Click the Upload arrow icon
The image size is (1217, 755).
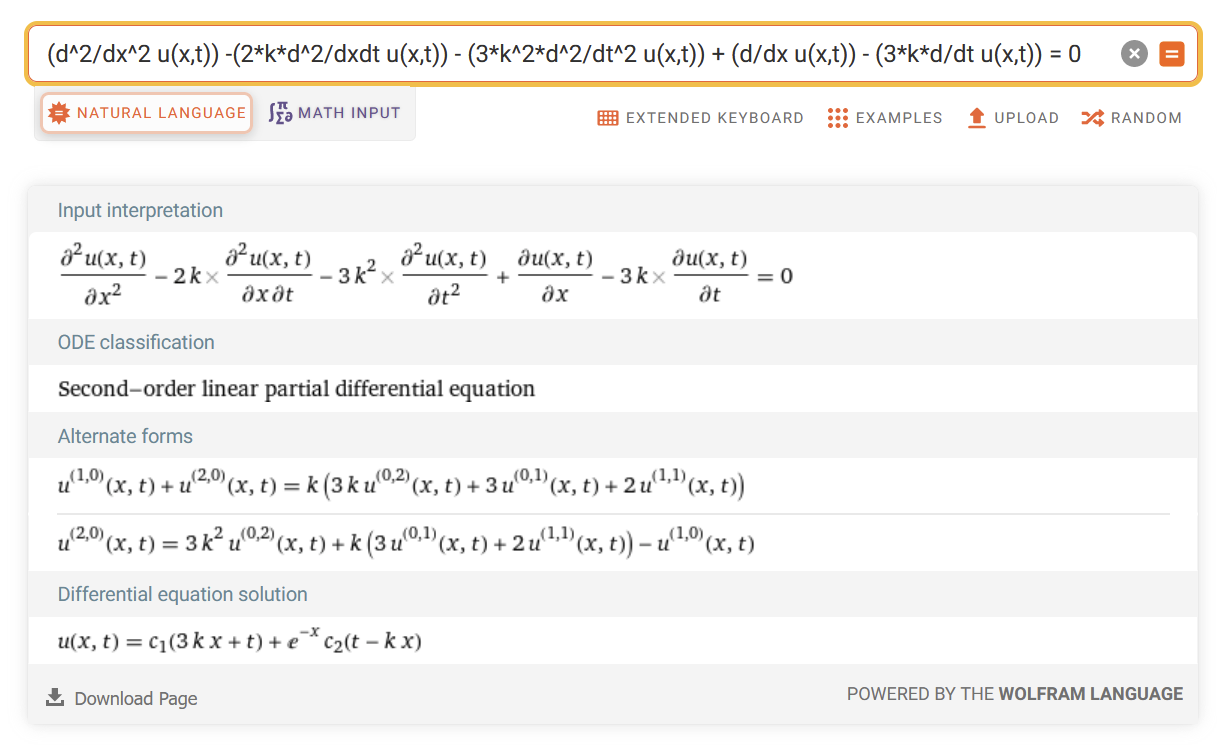coord(977,118)
